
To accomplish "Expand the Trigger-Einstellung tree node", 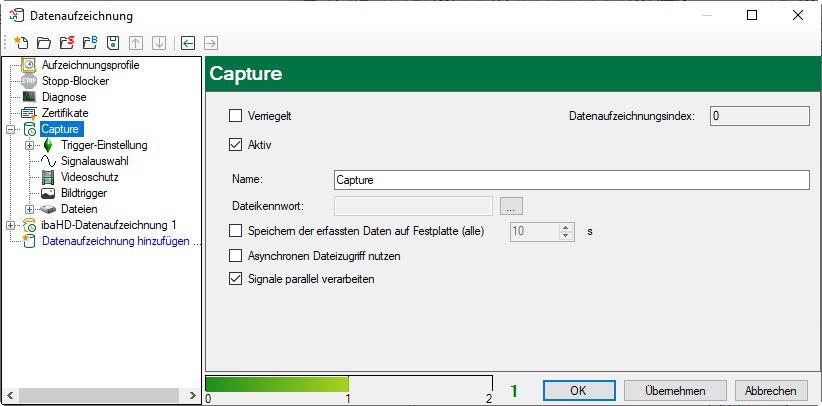I will (x=30, y=145).
